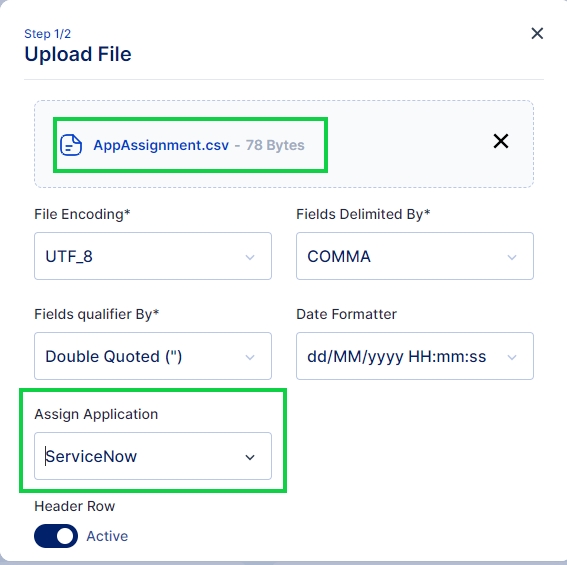567x565 pixels.
Task: Open the File Encoding UTF_8 dropdown
Action: click(x=153, y=256)
